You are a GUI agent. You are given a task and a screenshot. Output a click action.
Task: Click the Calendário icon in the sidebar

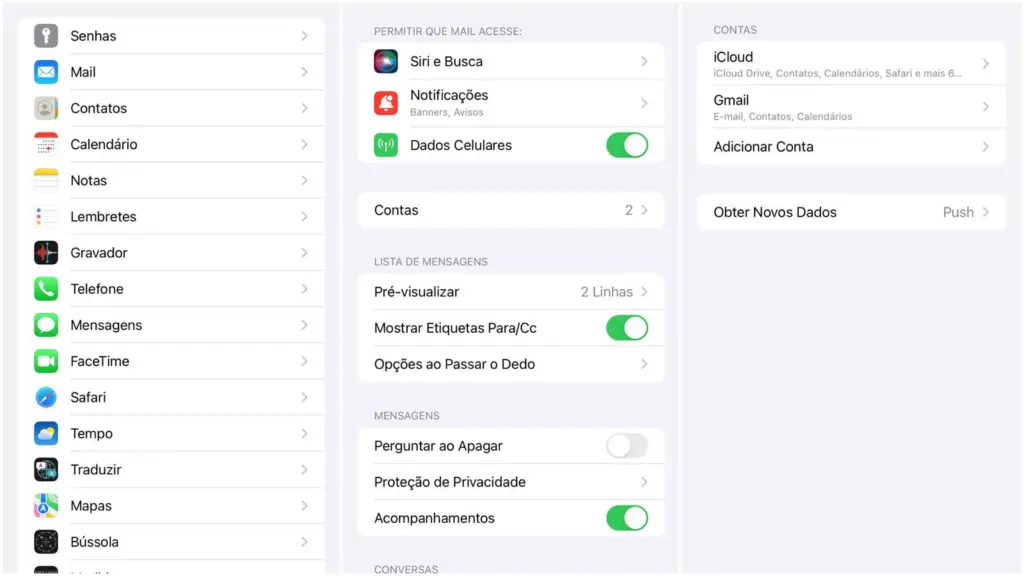pyautogui.click(x=44, y=144)
